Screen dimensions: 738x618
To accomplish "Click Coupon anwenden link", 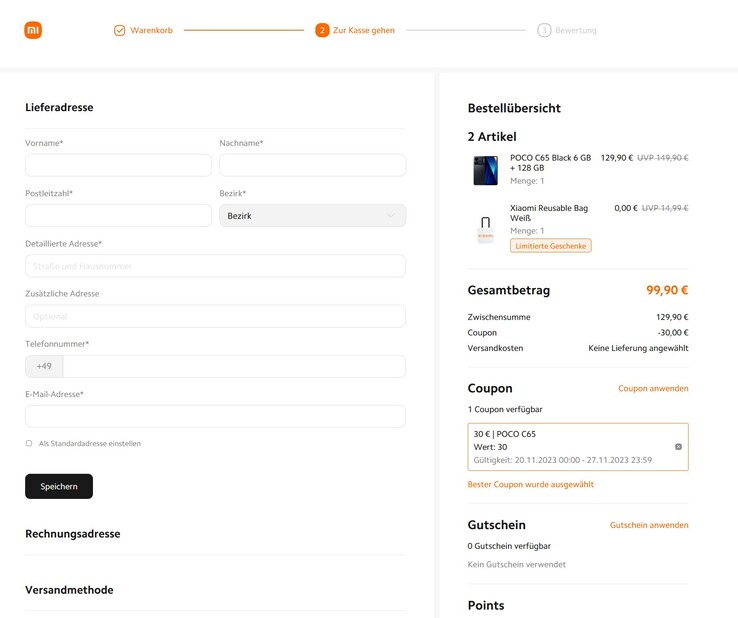I will point(652,388).
